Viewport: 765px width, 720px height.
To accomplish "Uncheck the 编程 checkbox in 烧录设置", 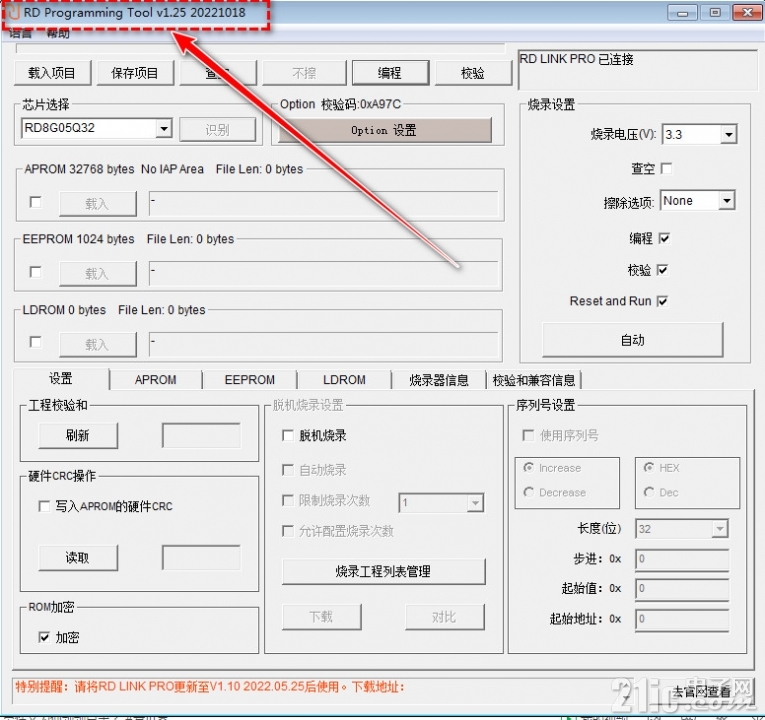I will tap(664, 239).
